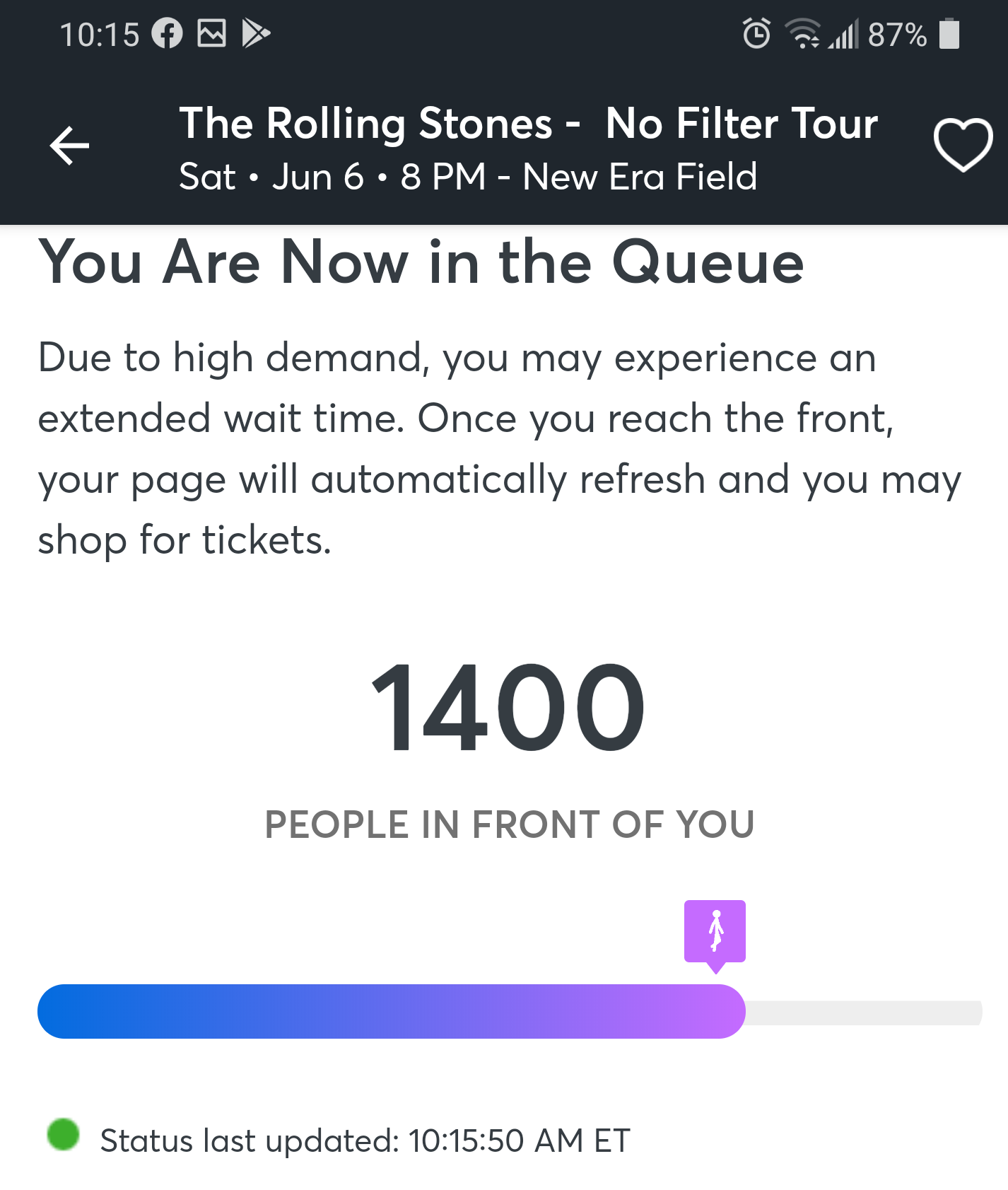Tap the Play Store notification icon

click(255, 33)
